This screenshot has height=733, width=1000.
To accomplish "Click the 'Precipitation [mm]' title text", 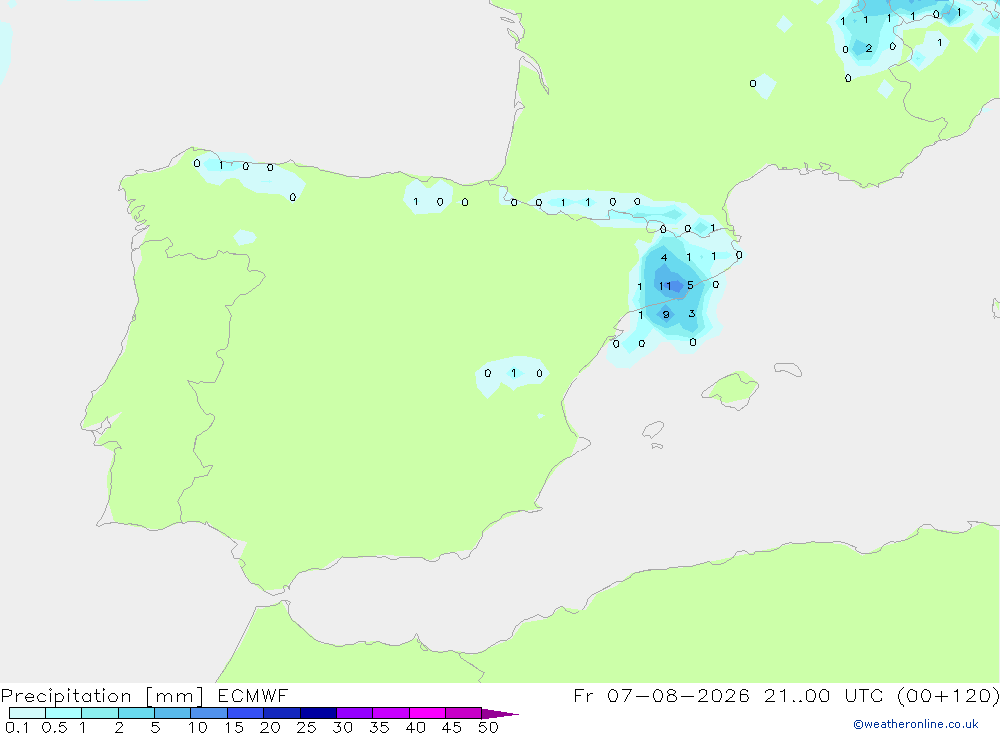I will pos(102,696).
